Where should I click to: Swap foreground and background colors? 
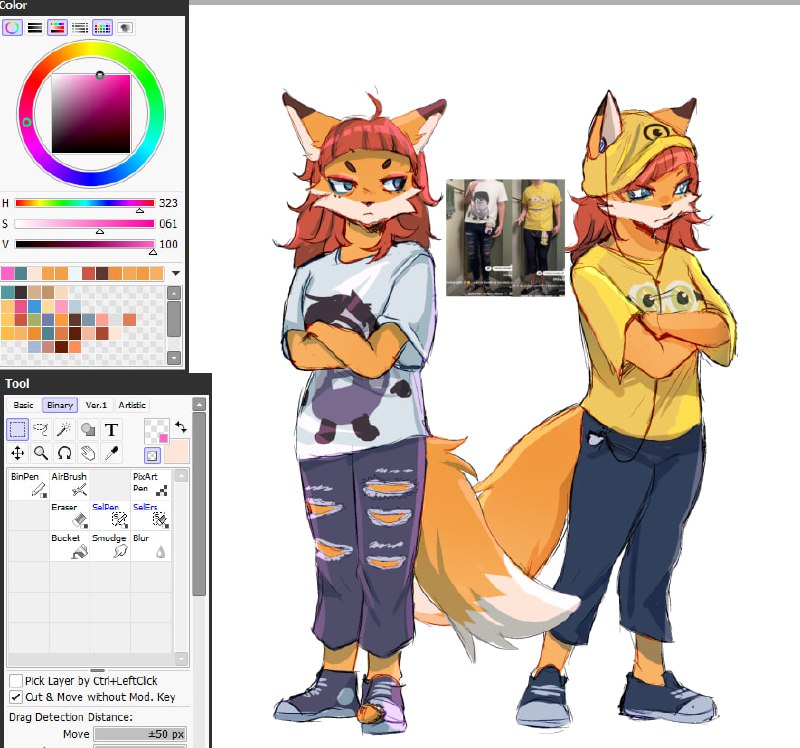181,427
